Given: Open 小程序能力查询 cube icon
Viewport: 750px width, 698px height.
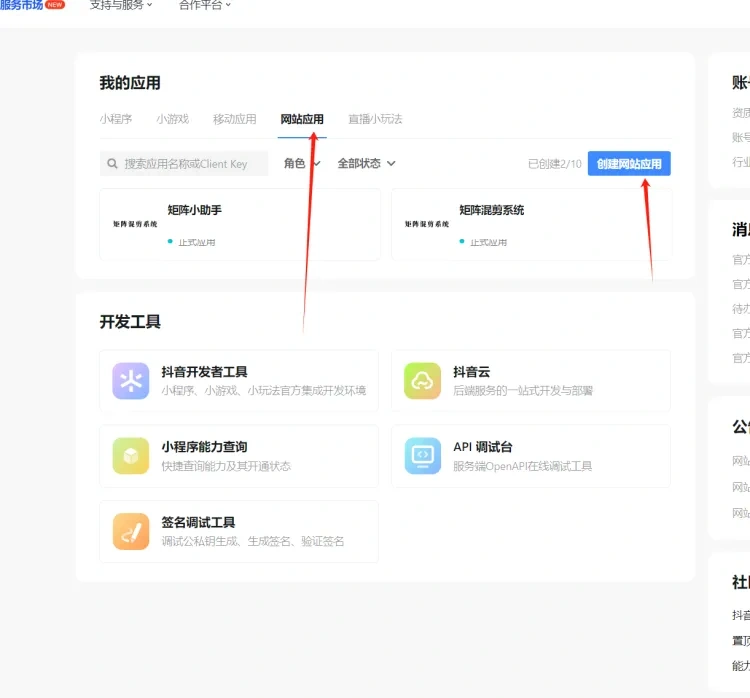Looking at the screenshot, I should tap(131, 456).
